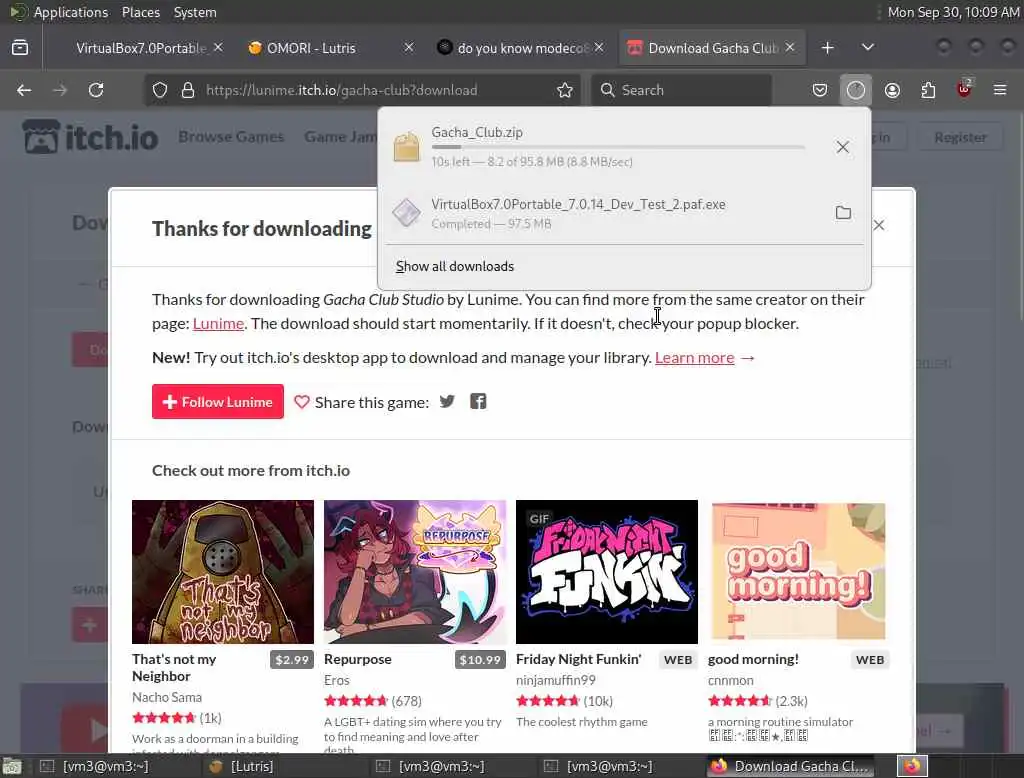Viewport: 1024px width, 778px height.
Task: Click the Register button
Action: tap(960, 137)
